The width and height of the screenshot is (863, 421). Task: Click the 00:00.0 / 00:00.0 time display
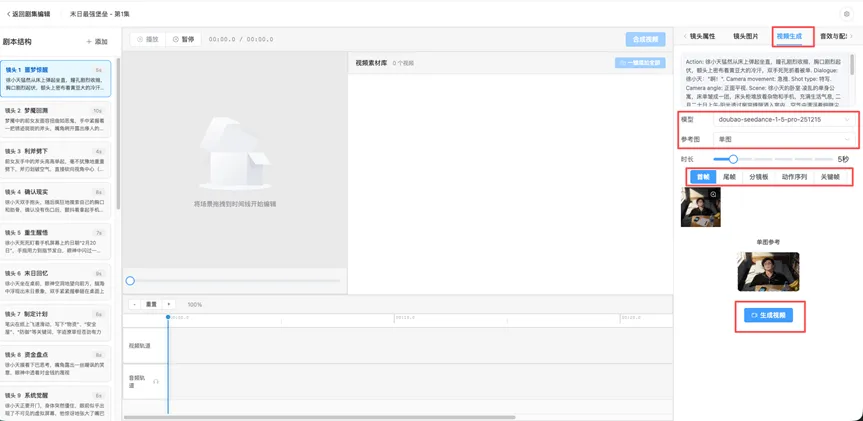pos(241,39)
